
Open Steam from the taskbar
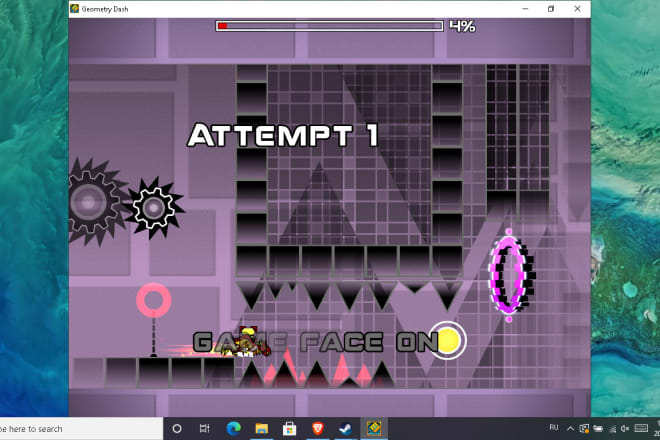pos(346,429)
